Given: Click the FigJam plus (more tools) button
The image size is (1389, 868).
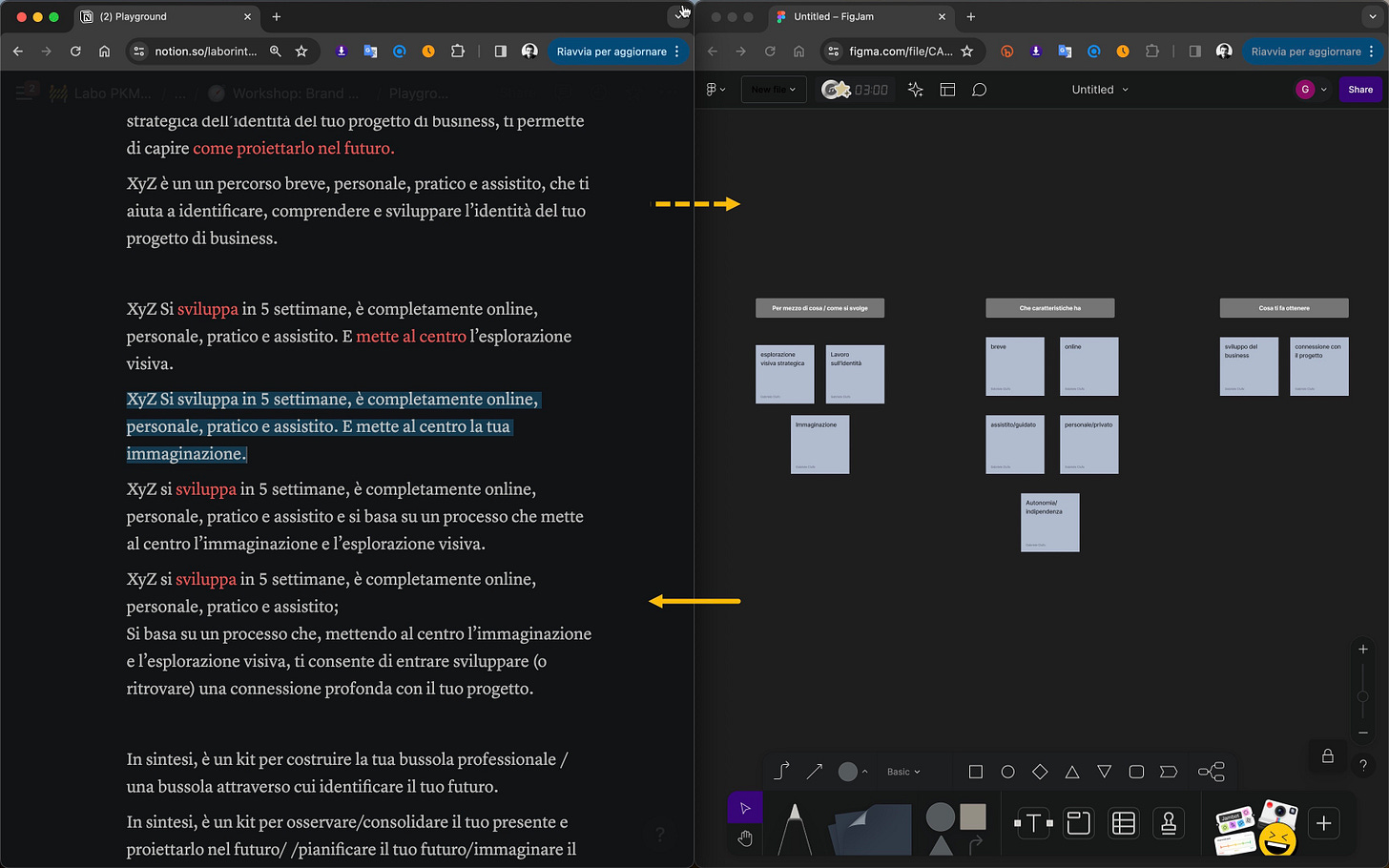Looking at the screenshot, I should tap(1324, 823).
